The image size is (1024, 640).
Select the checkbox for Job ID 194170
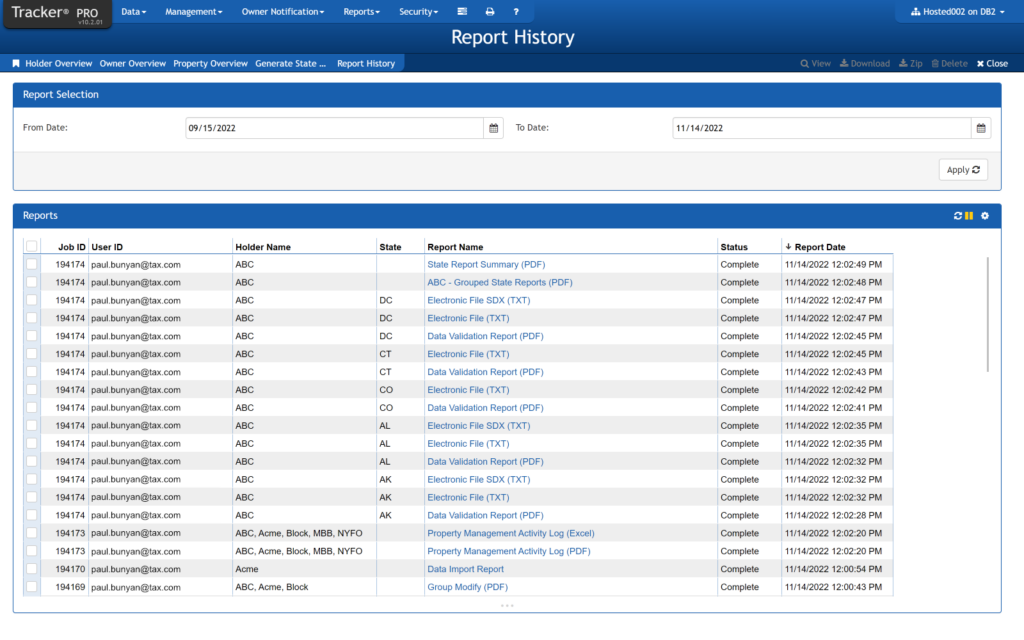coord(31,569)
